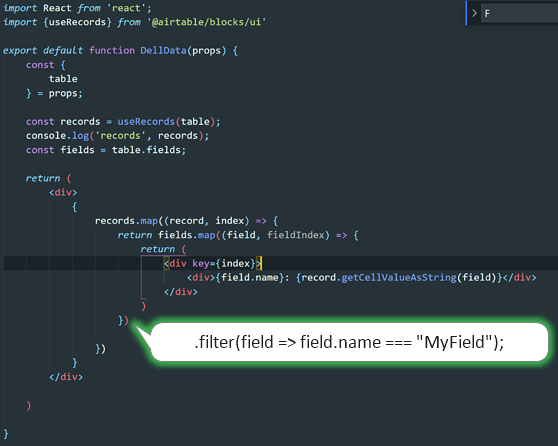Place cursor on DellData function name
The image size is (558, 446).
163,51
